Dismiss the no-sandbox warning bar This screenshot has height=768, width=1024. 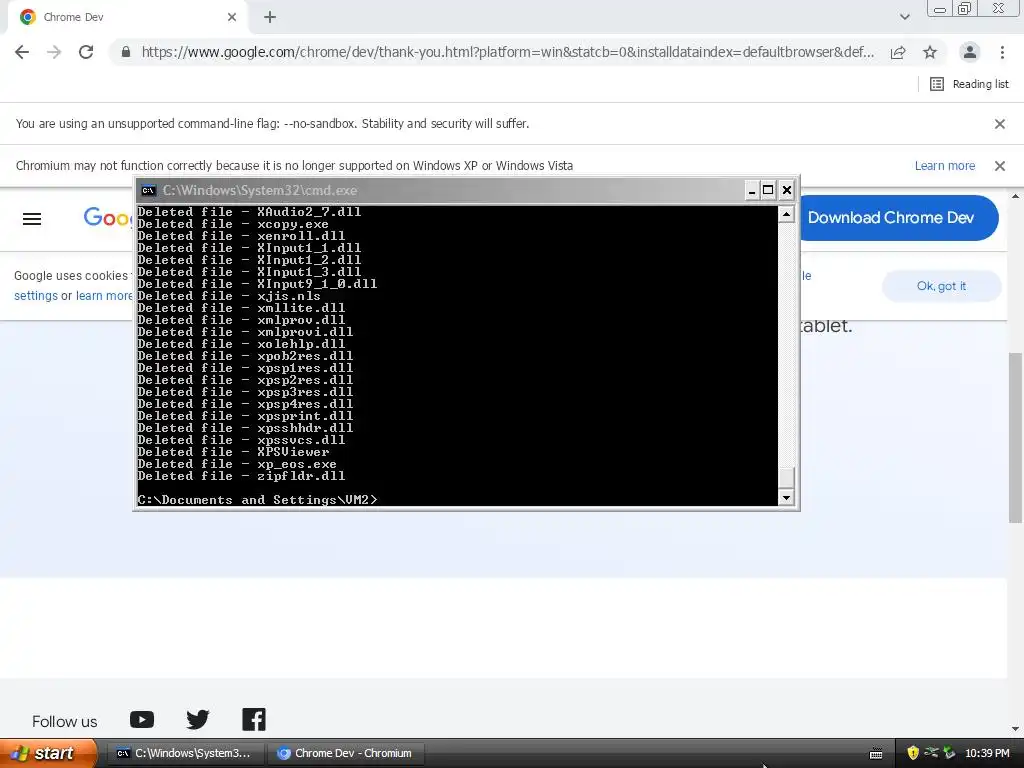[x=1000, y=123]
